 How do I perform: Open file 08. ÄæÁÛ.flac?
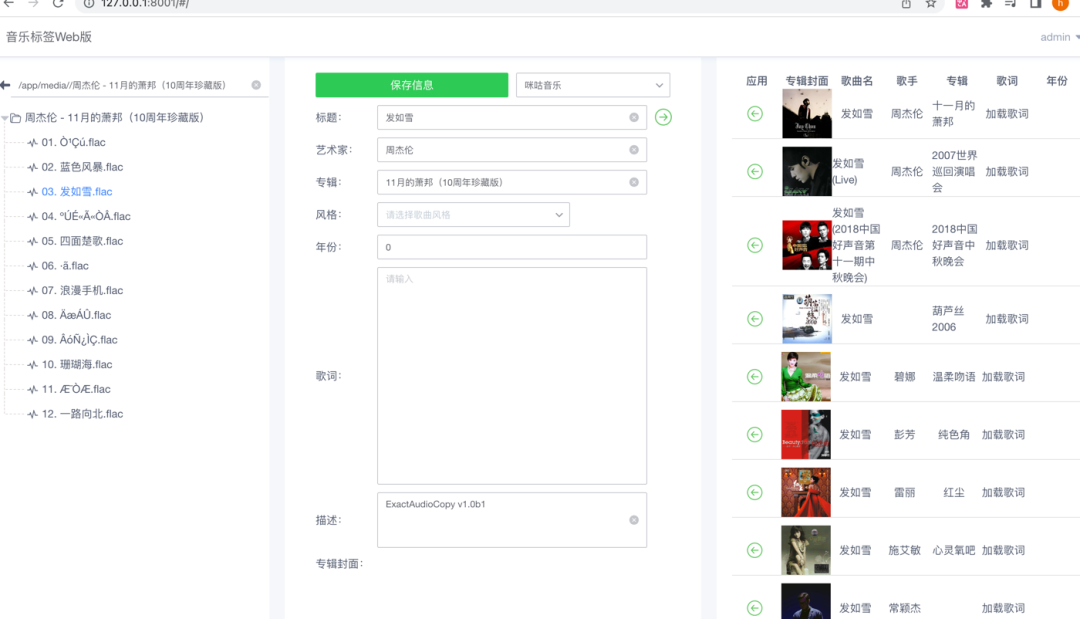[x=76, y=315]
